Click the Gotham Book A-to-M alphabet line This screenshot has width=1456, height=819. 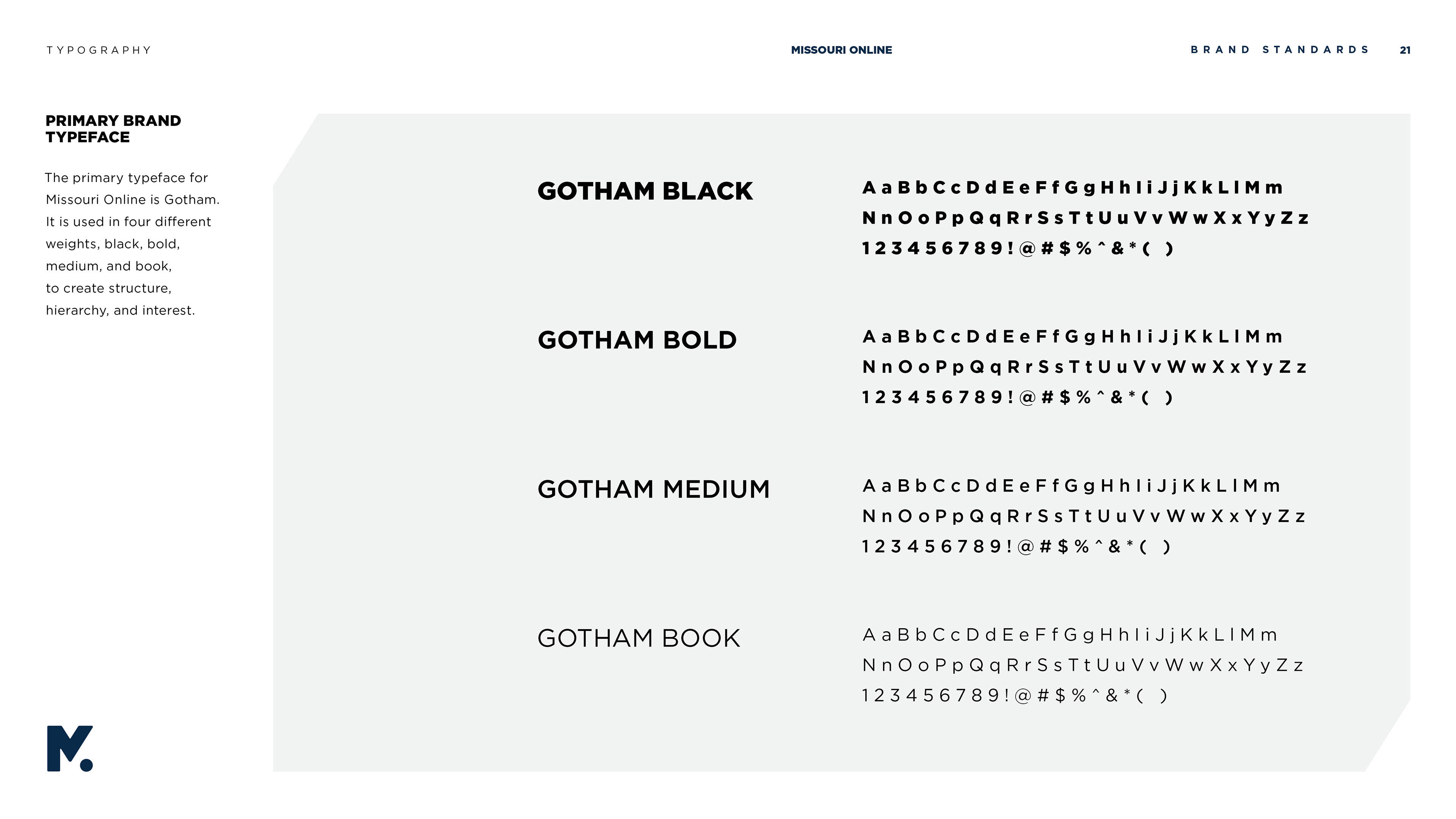pyautogui.click(x=1070, y=635)
